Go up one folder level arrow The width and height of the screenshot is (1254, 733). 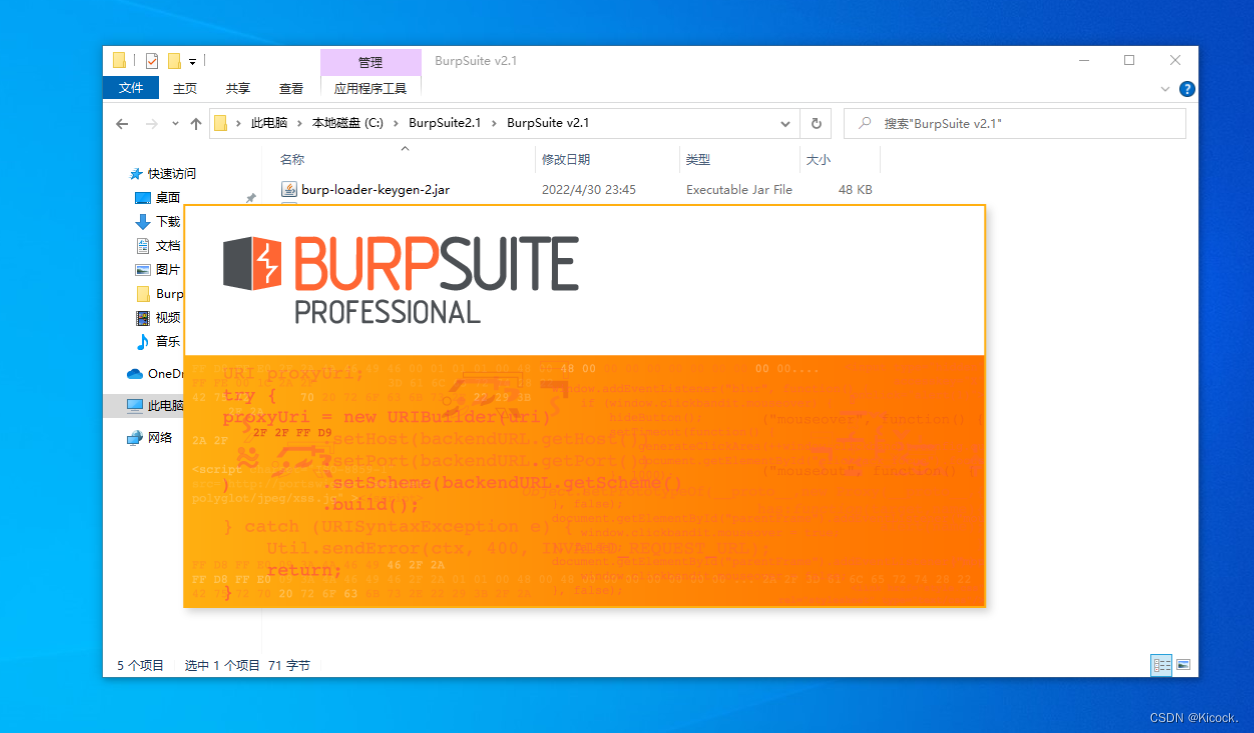coord(196,124)
